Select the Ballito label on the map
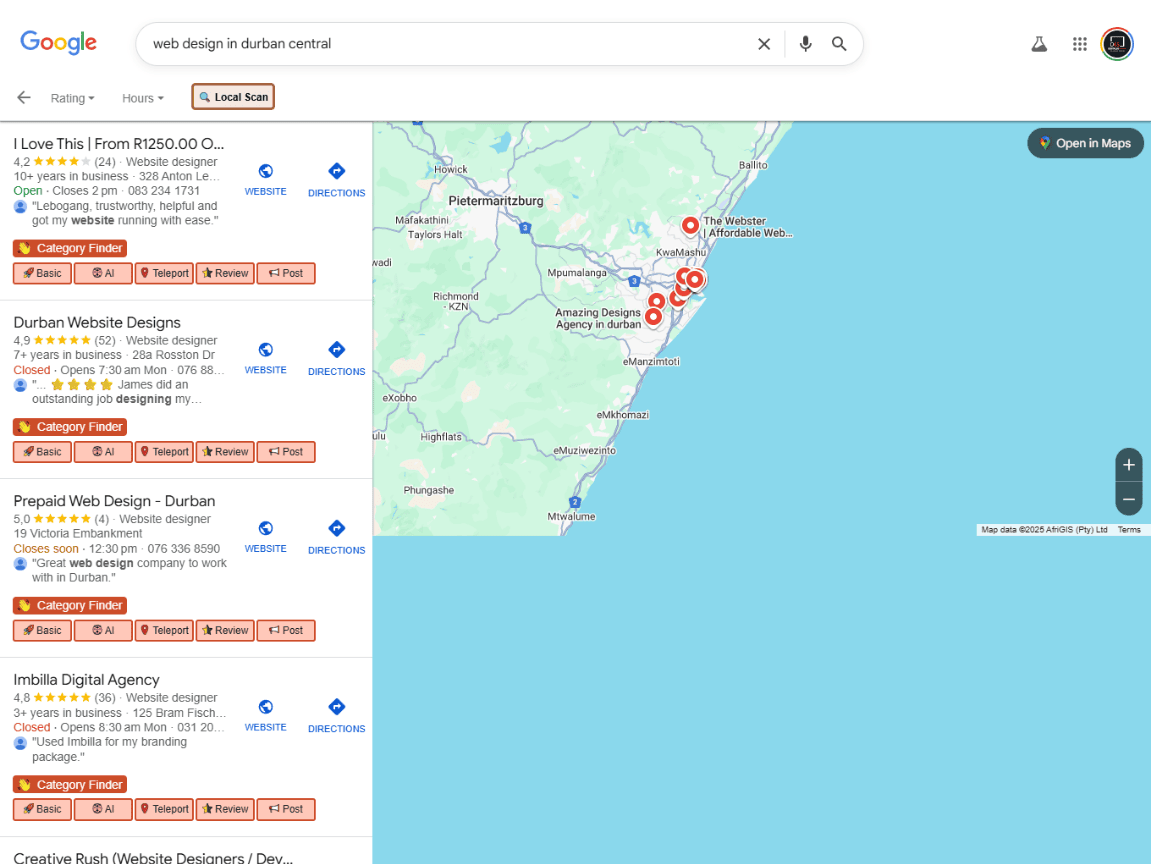 753,165
